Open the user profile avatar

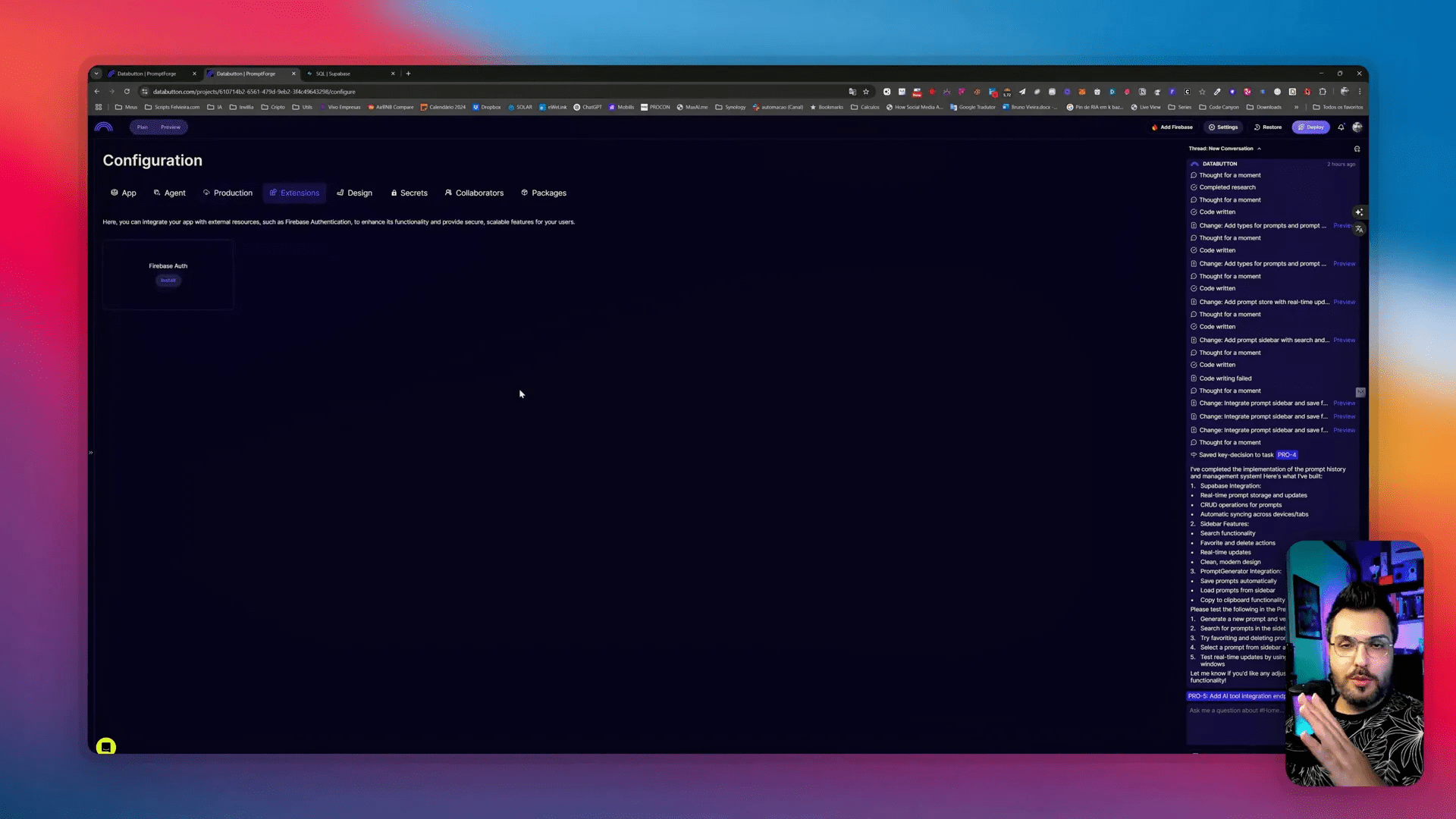pyautogui.click(x=1357, y=127)
